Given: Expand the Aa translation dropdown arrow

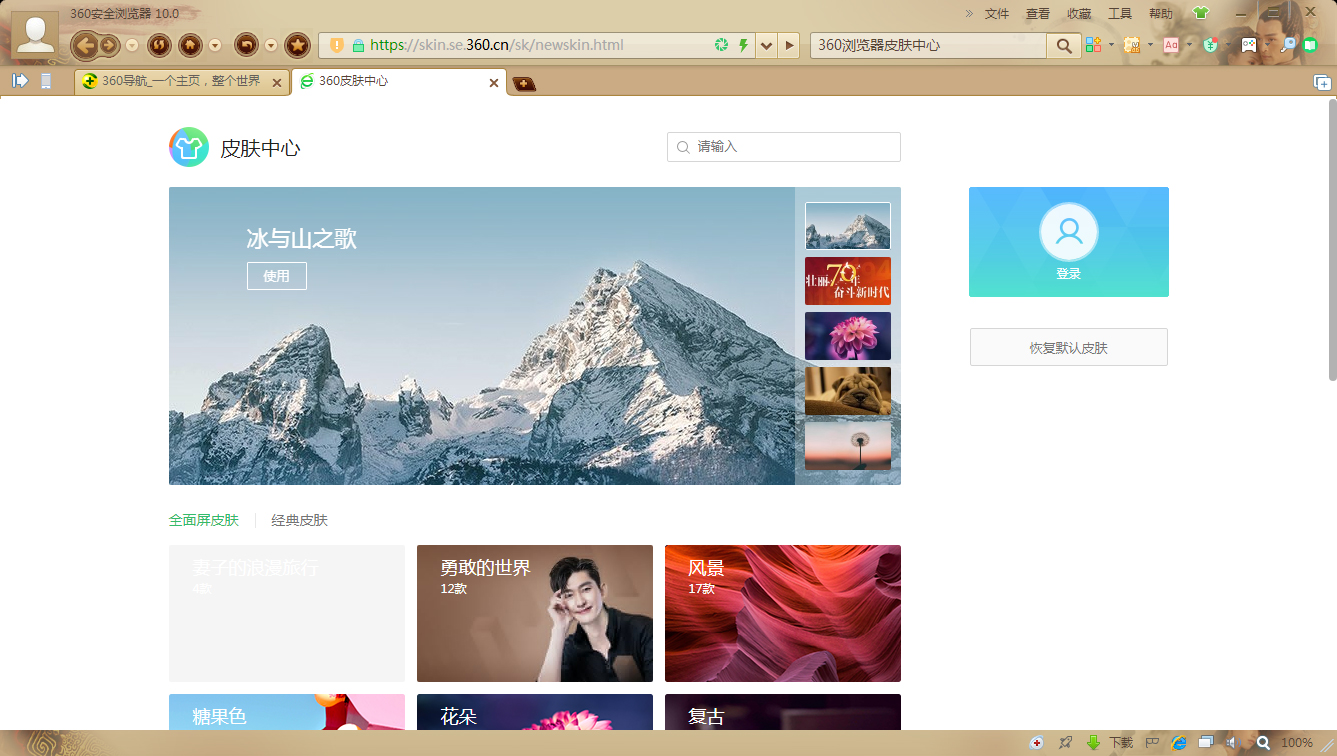Looking at the screenshot, I should (1189, 45).
